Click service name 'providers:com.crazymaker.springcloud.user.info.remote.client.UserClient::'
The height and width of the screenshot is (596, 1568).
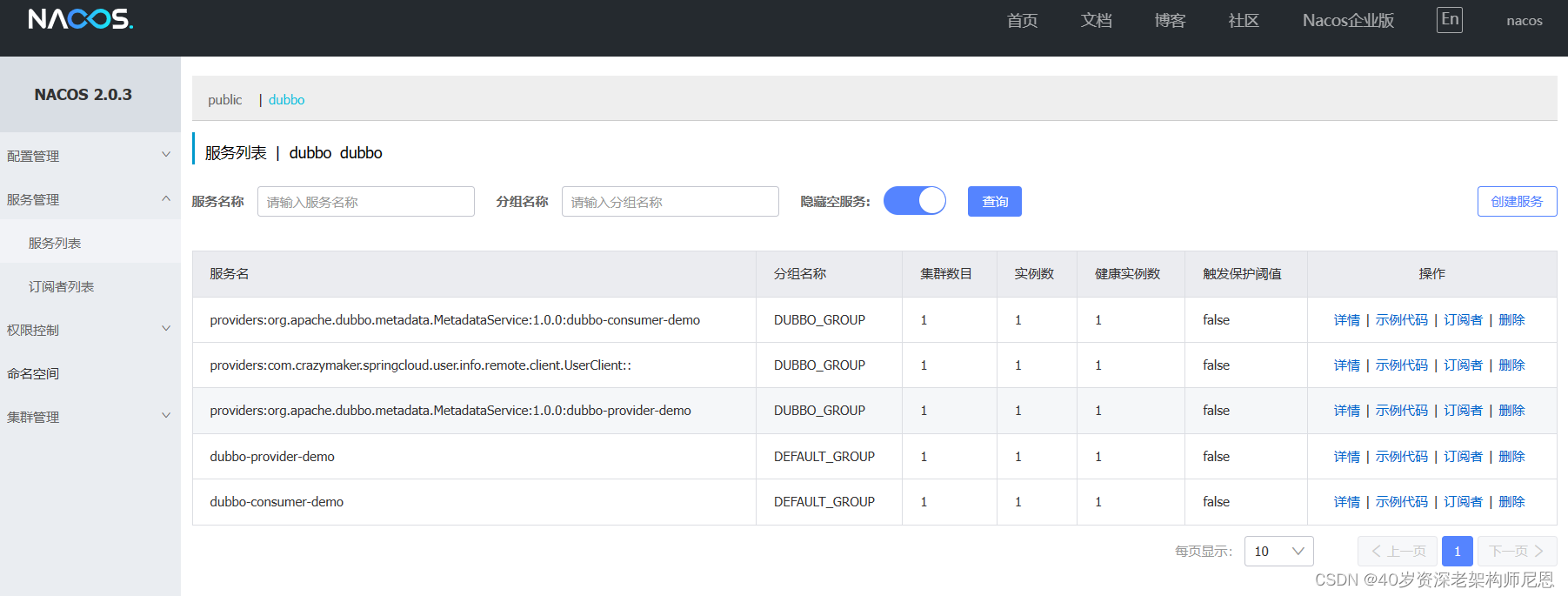tap(420, 365)
